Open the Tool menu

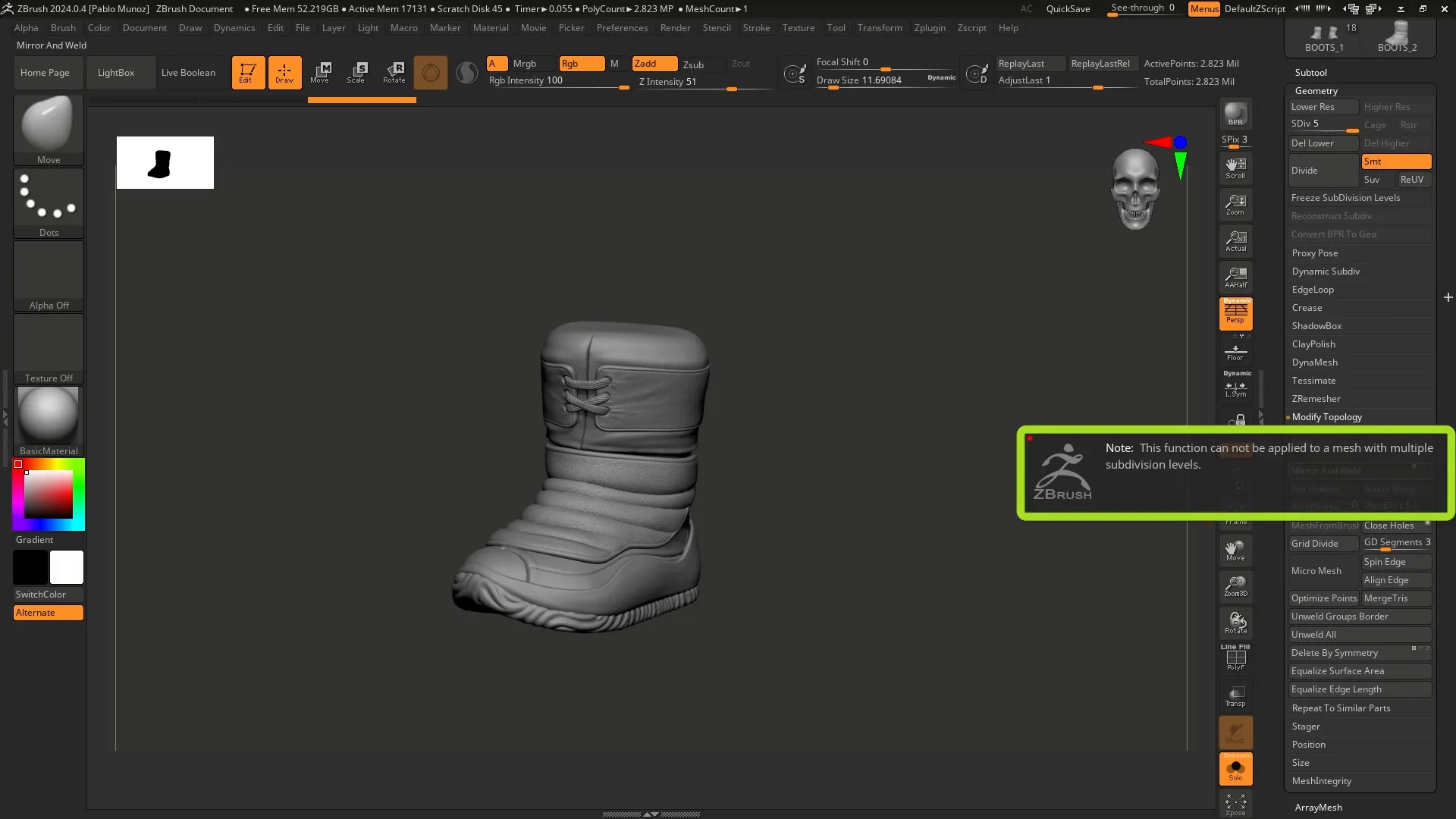pos(836,28)
